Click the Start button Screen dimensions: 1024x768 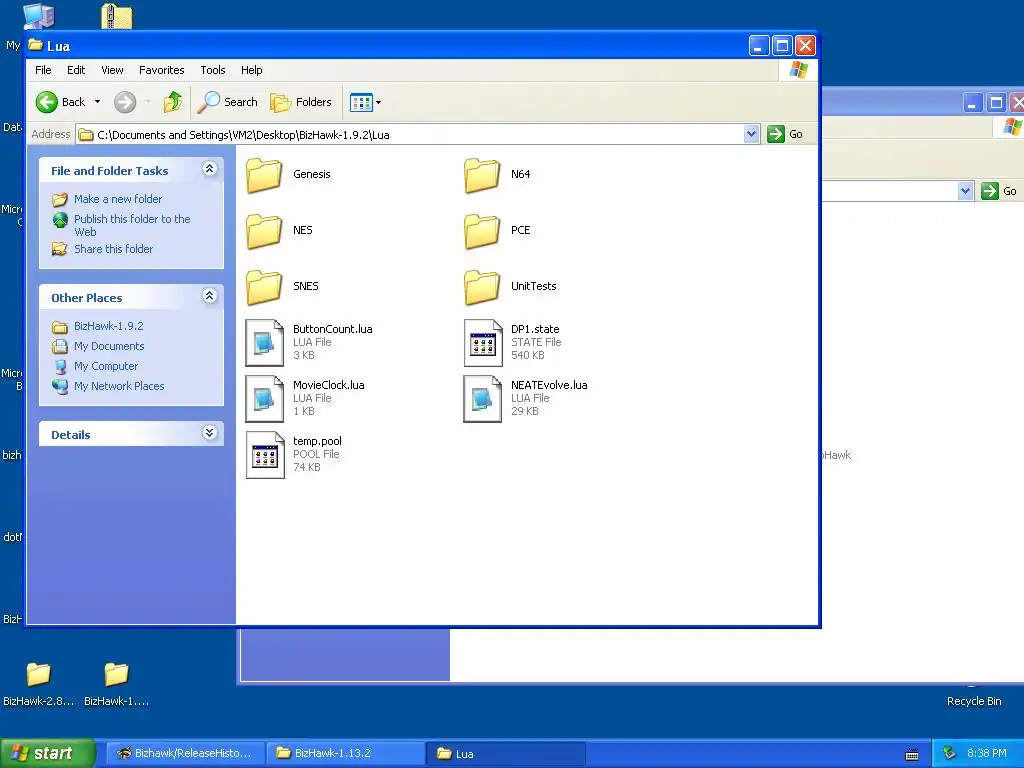tap(47, 754)
